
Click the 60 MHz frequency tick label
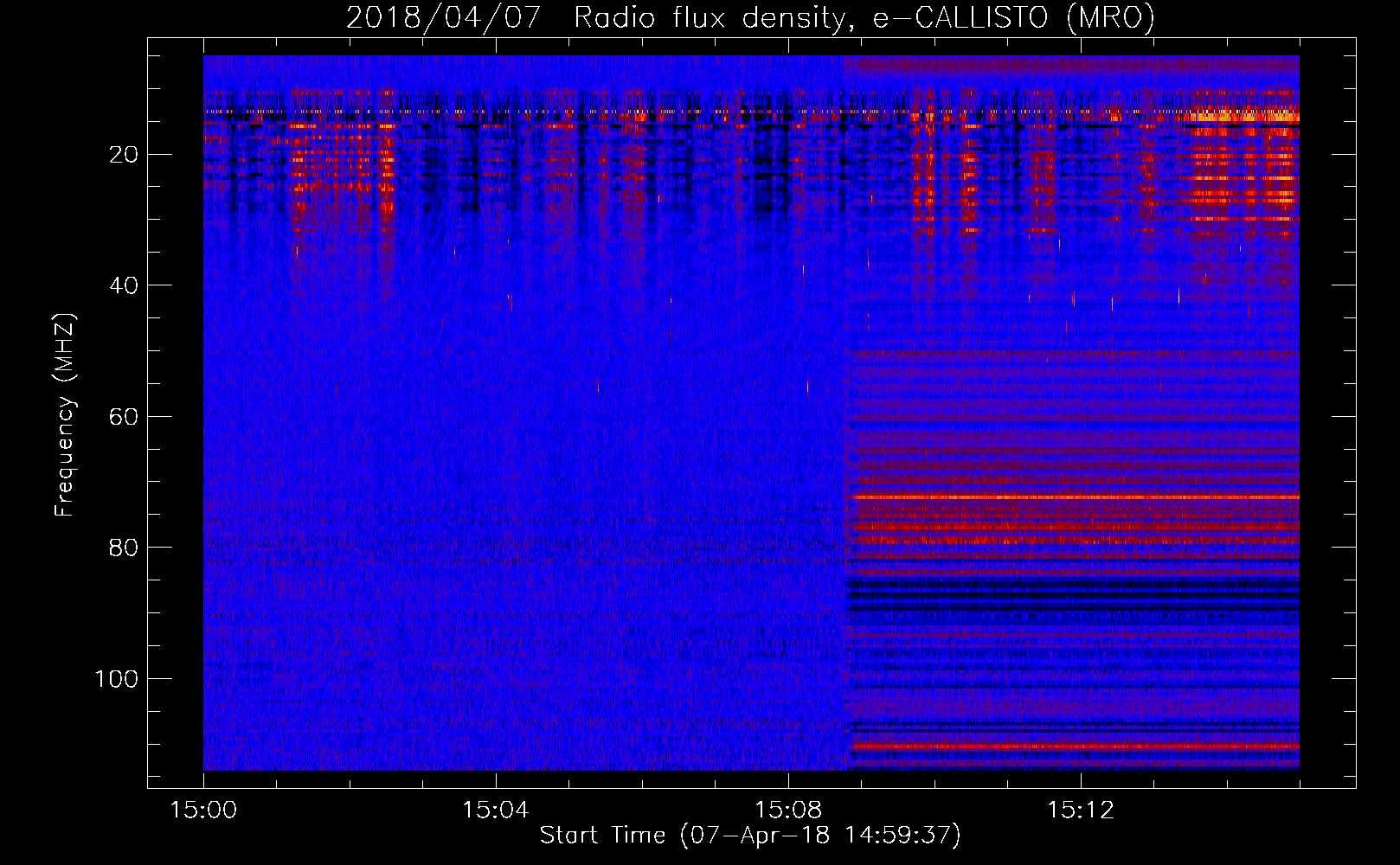click(x=125, y=417)
